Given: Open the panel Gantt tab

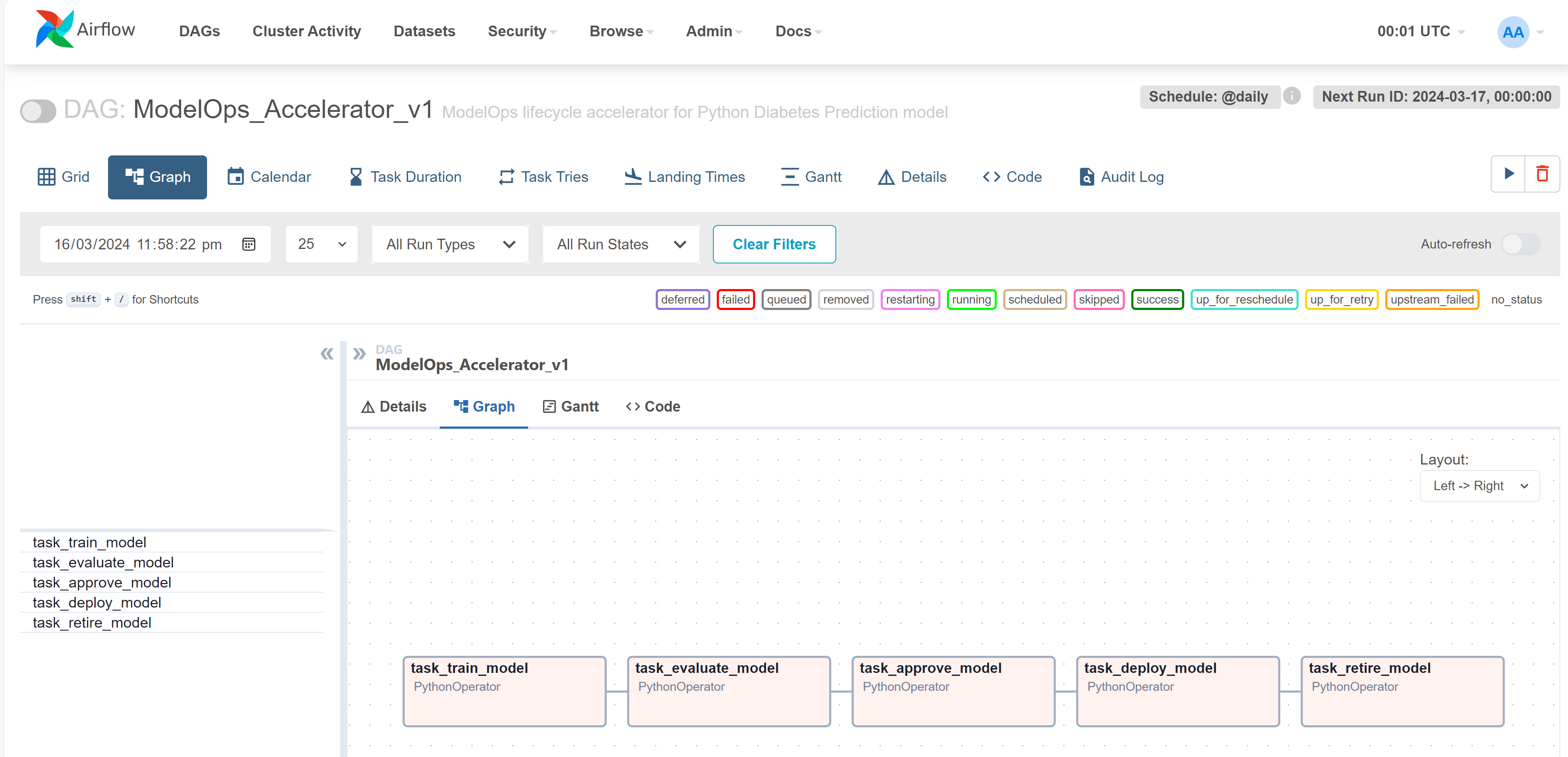Looking at the screenshot, I should pos(570,407).
